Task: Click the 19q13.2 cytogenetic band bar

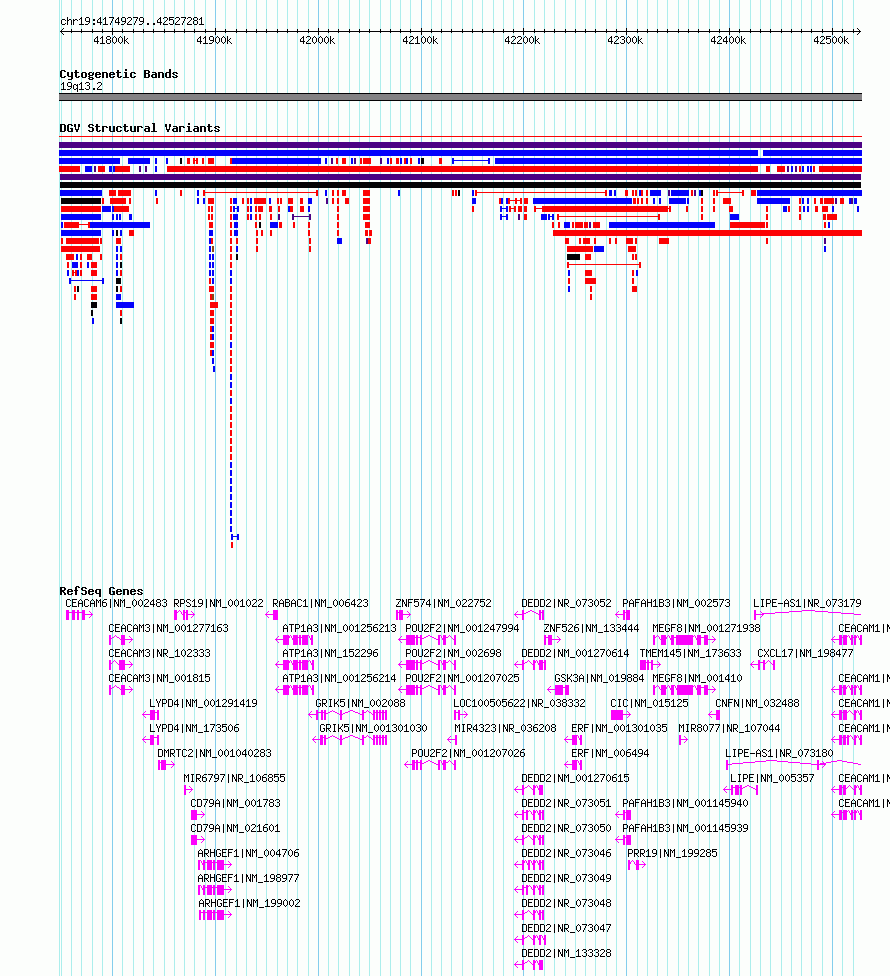Action: pyautogui.click(x=461, y=97)
